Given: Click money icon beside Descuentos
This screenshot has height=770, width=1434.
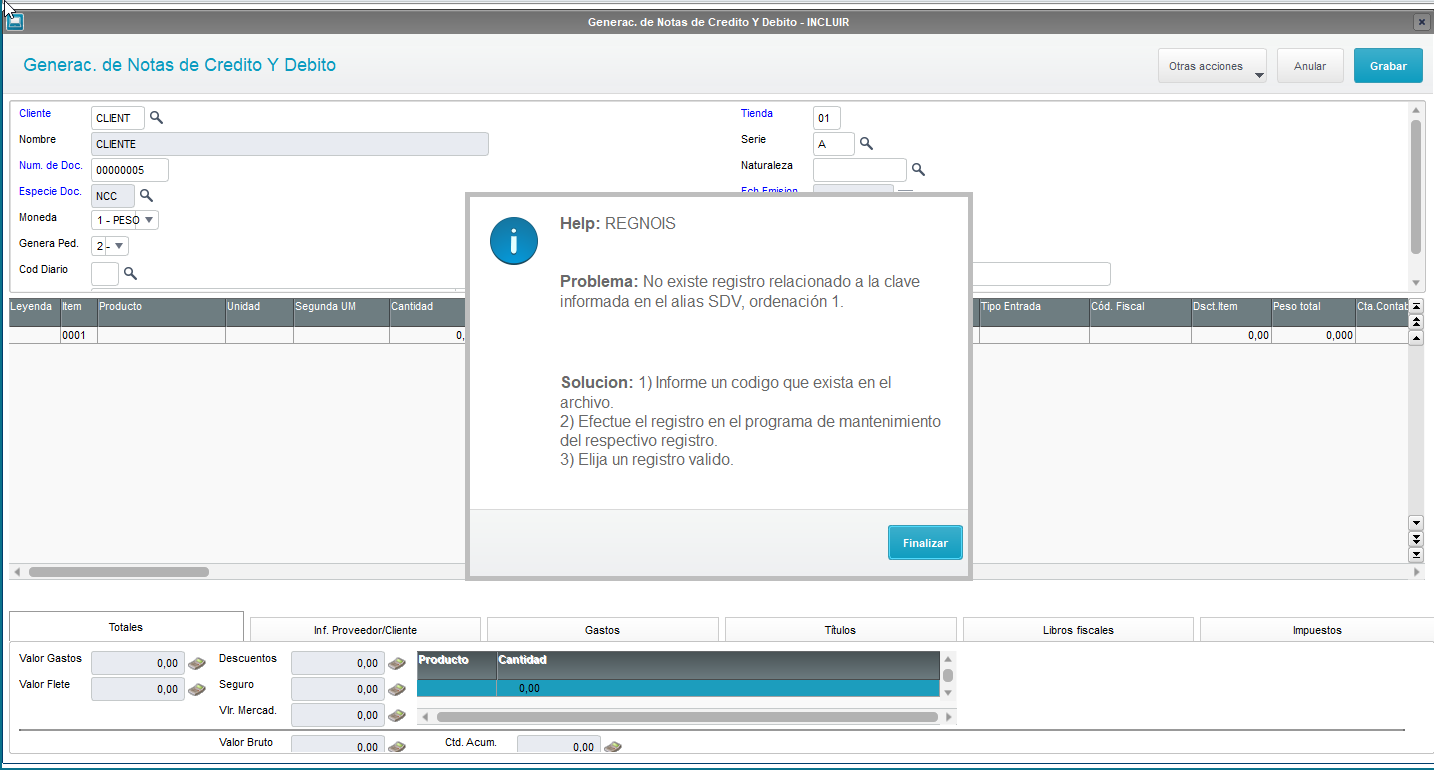Looking at the screenshot, I should click(x=397, y=663).
